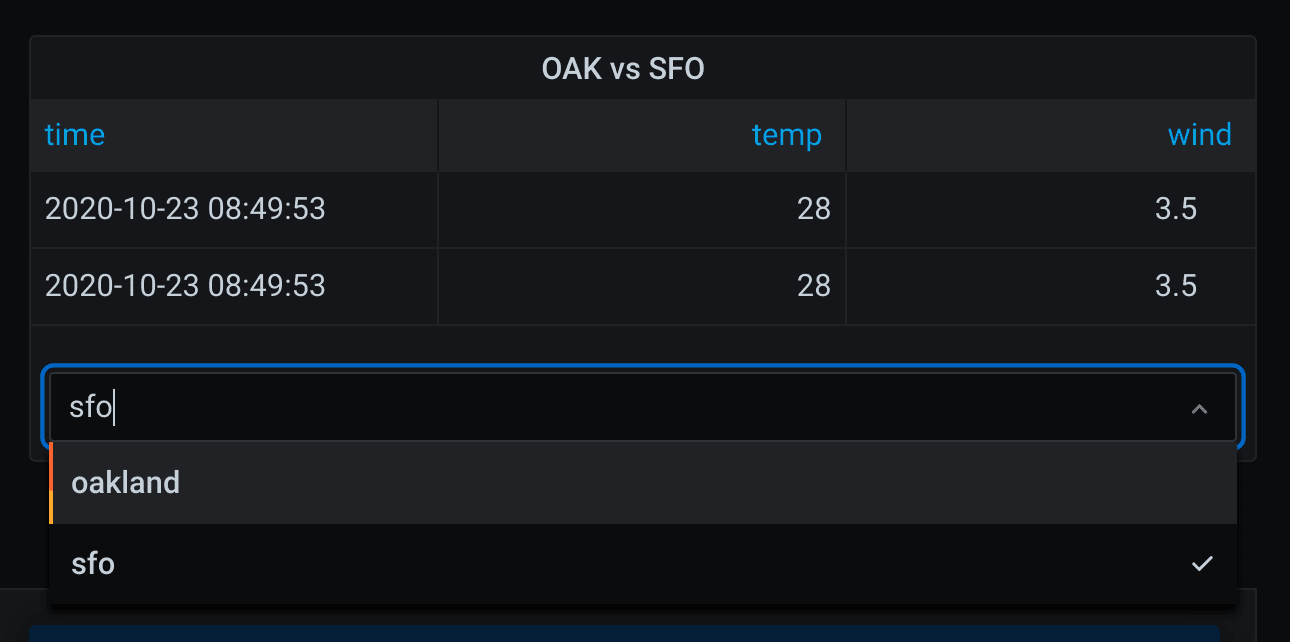Screen dimensions: 1290x642
Task: Click the divider between time and temp headers
Action: point(438,135)
